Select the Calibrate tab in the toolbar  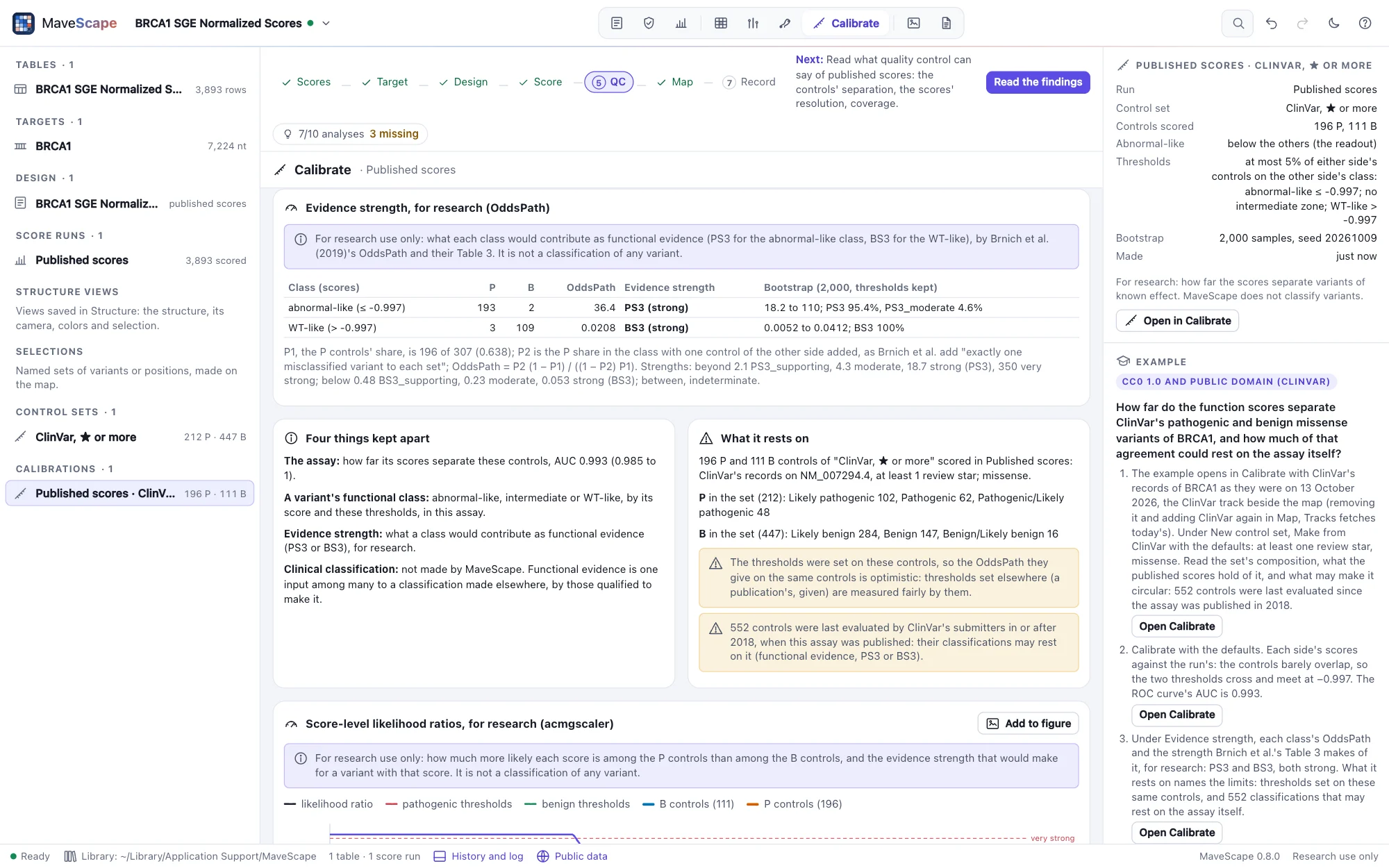[846, 24]
